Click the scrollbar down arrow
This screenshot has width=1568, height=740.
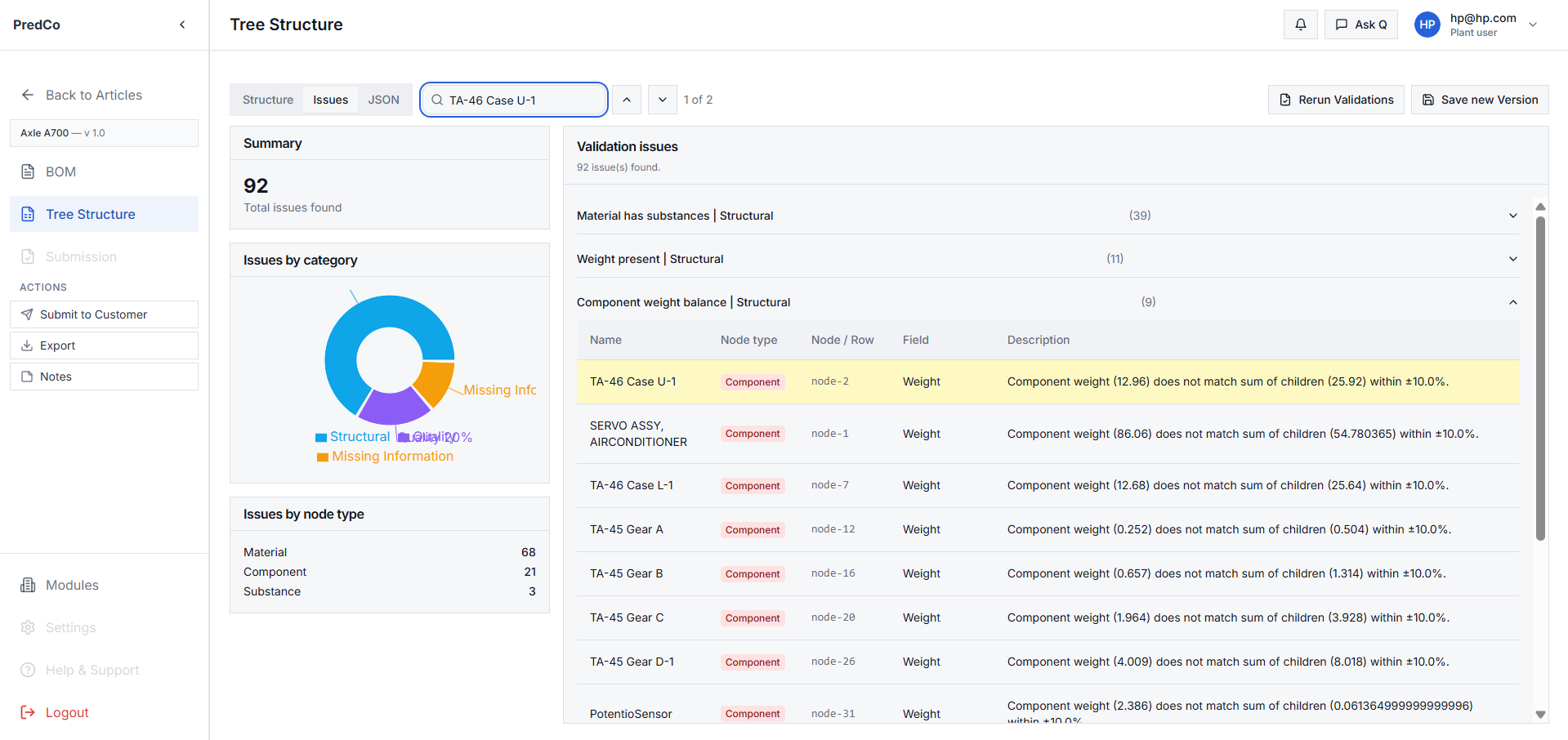tap(1540, 715)
